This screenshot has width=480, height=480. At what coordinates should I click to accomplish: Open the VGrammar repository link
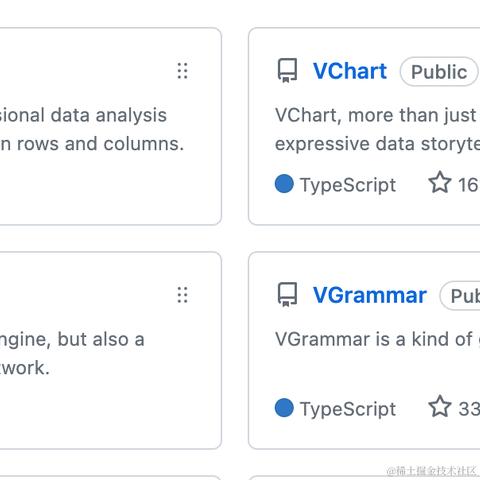click(x=370, y=295)
